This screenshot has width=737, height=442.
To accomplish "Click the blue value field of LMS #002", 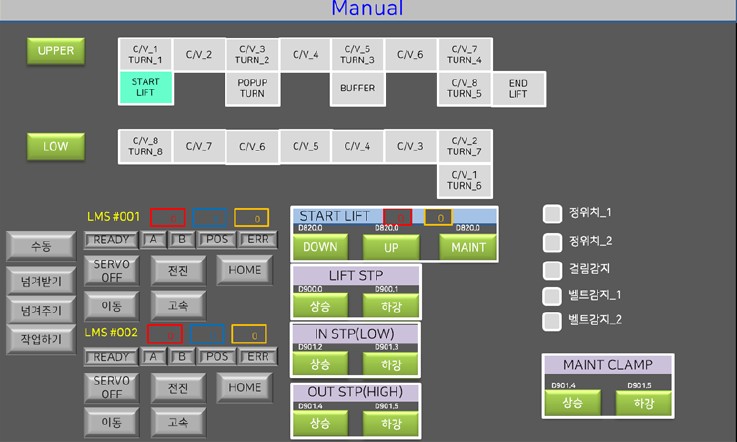I will pyautogui.click(x=207, y=334).
